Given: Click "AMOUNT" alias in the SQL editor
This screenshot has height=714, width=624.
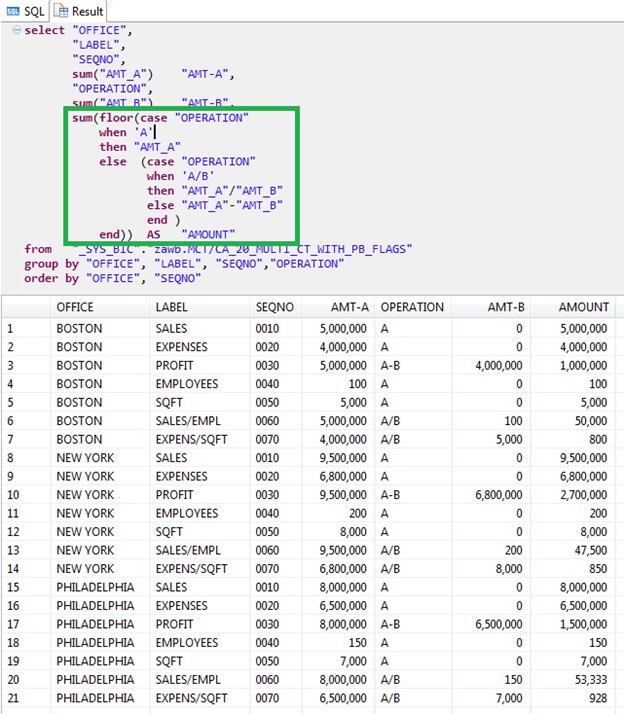Looking at the screenshot, I should pyautogui.click(x=208, y=235).
